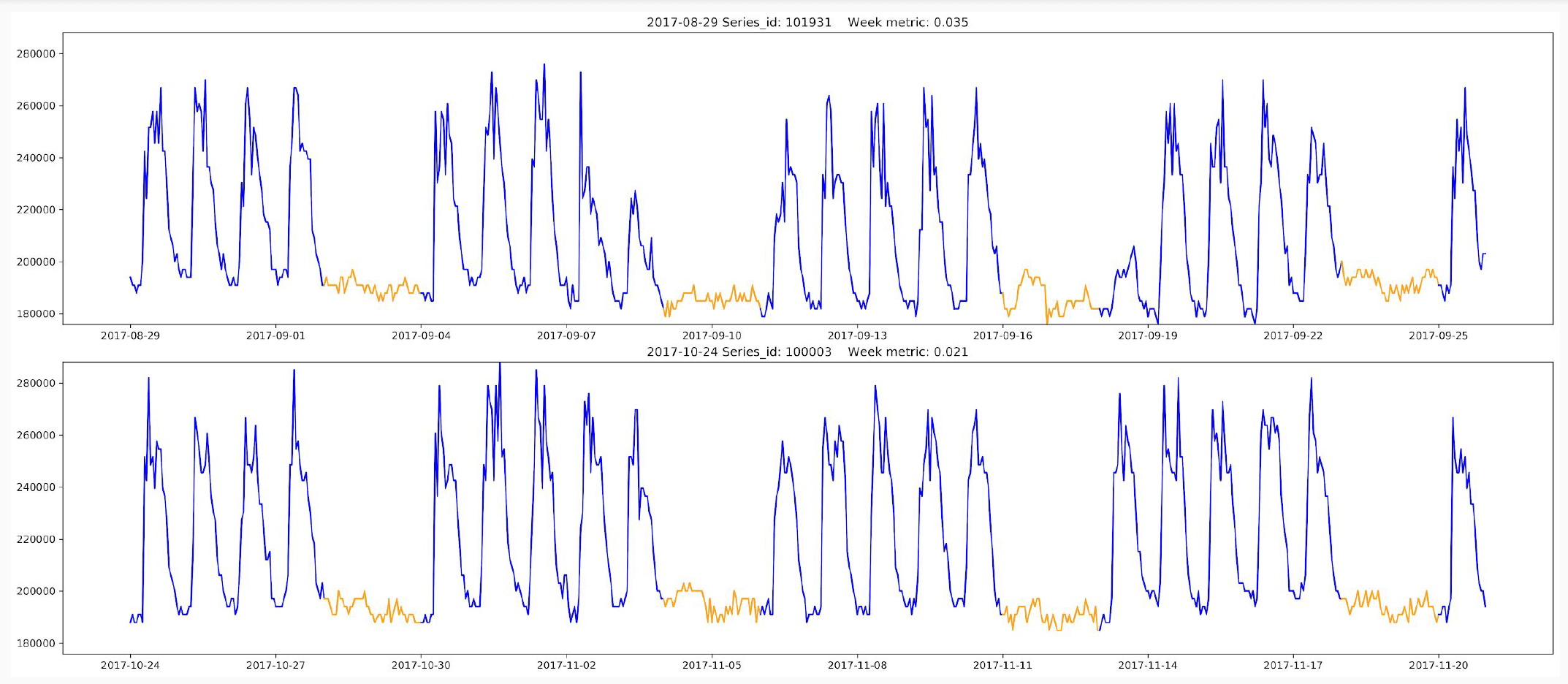Click the 2017-09-25 date tick label

point(1438,335)
